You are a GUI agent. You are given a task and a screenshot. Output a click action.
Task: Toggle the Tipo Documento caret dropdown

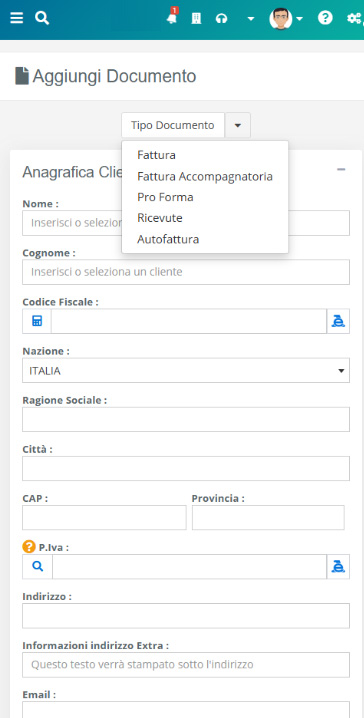pos(238,125)
